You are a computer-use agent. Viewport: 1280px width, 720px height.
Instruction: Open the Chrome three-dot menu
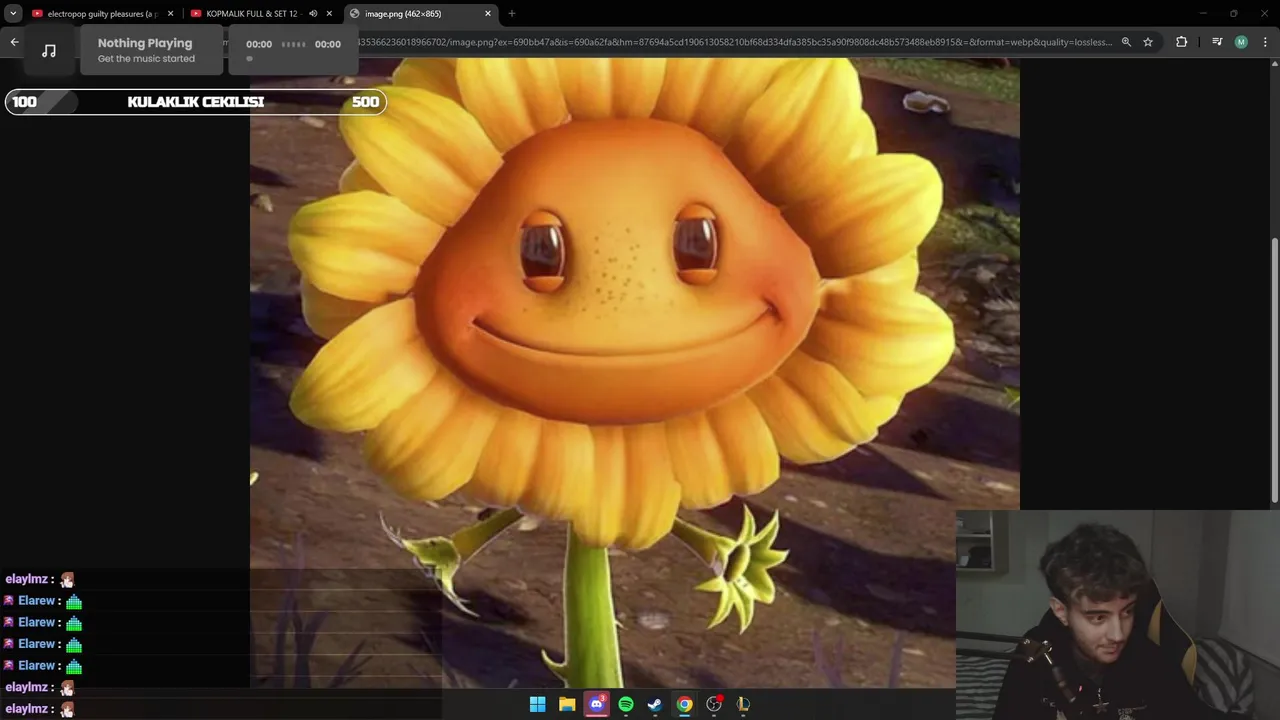[1265, 42]
